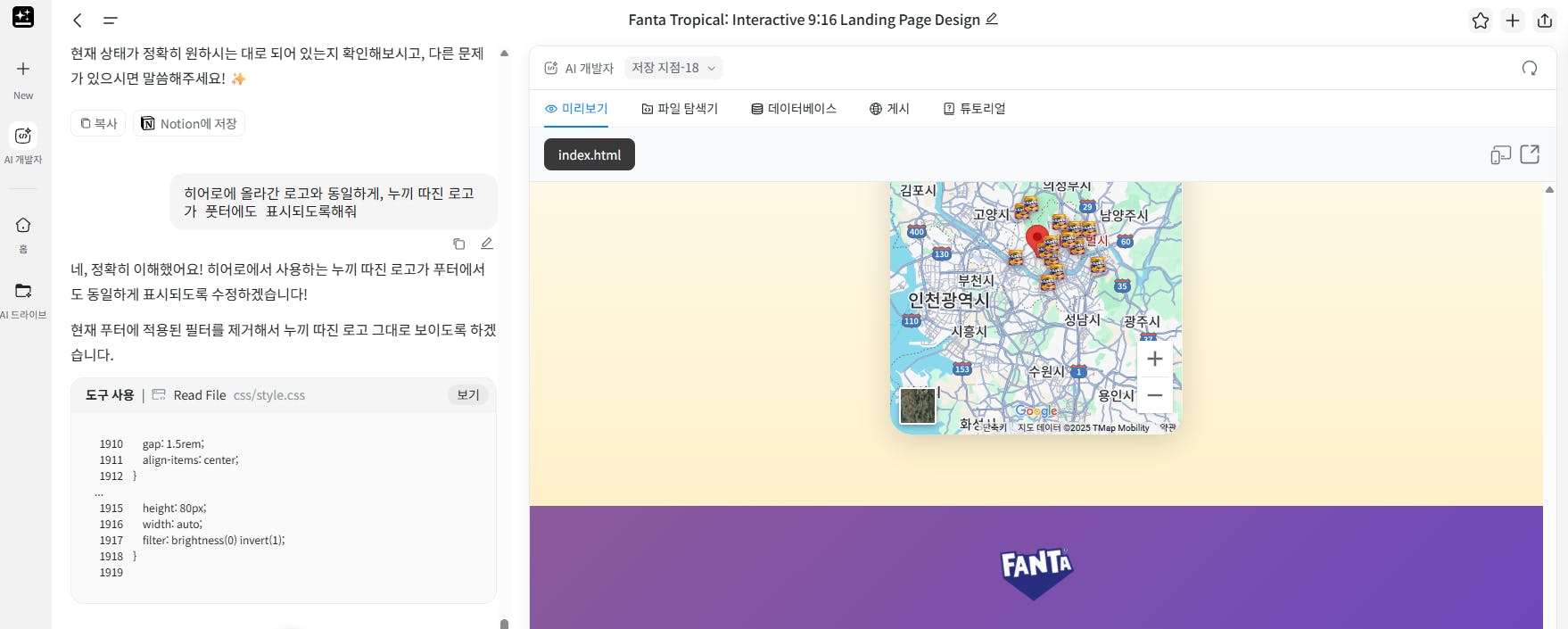Go back with the left arrow

(x=78, y=20)
